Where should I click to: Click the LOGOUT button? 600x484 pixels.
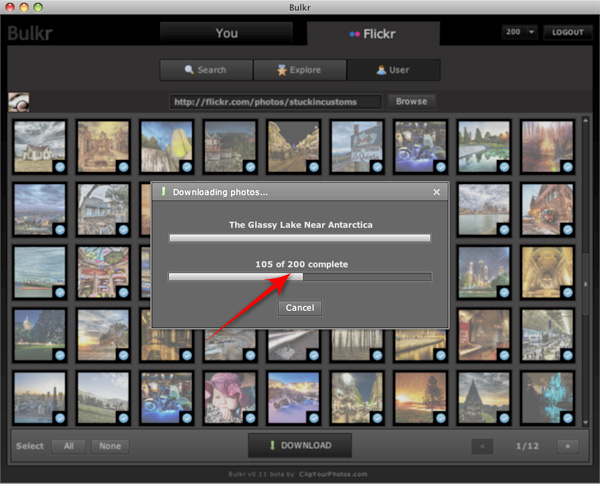[x=567, y=32]
